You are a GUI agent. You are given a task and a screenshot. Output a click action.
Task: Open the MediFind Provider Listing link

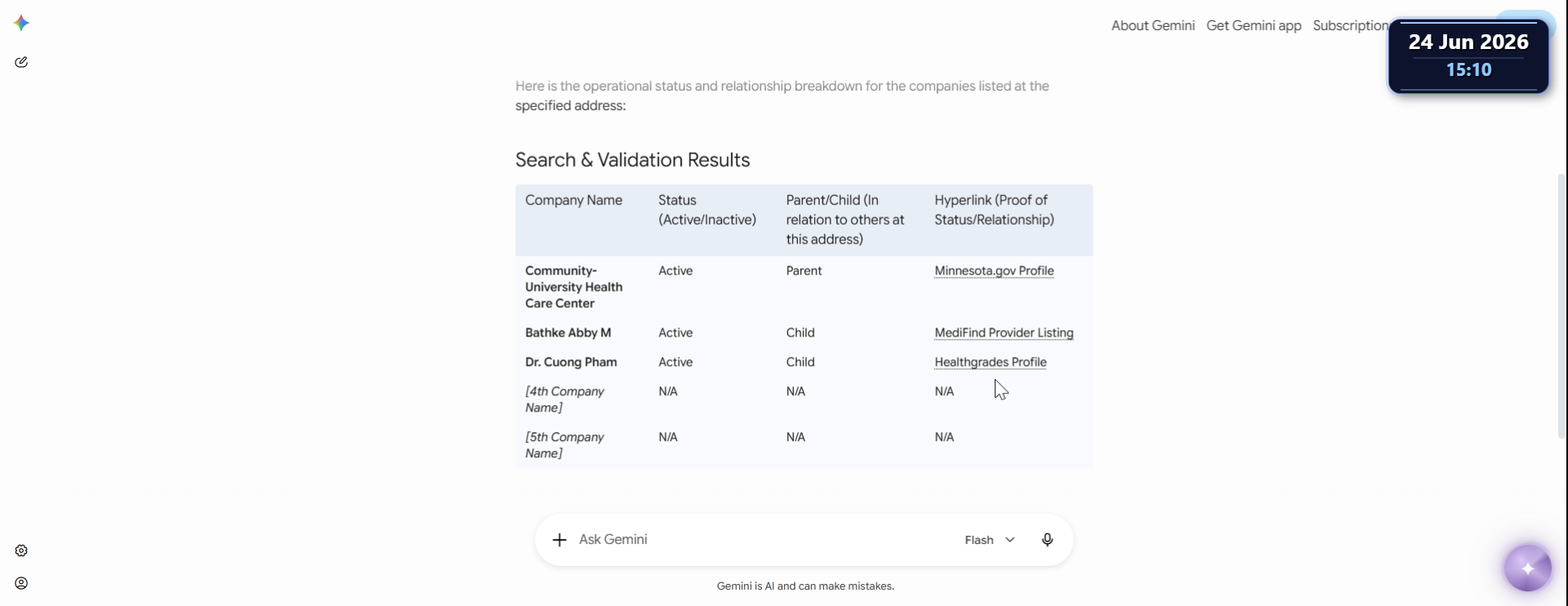(1004, 333)
